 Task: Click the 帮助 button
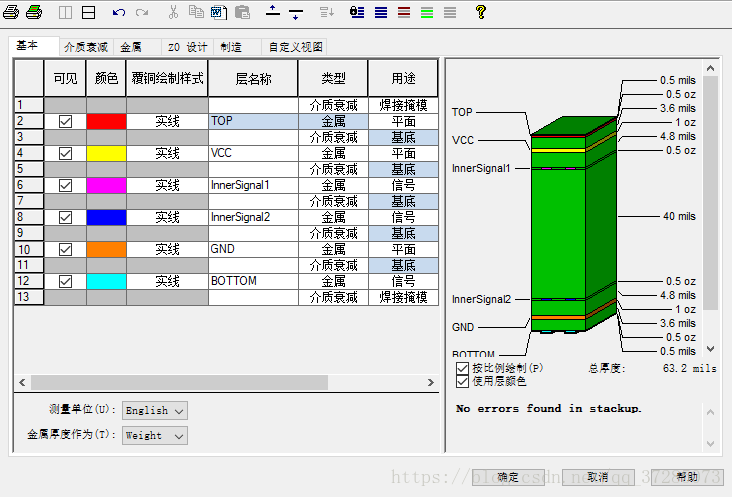click(687, 477)
